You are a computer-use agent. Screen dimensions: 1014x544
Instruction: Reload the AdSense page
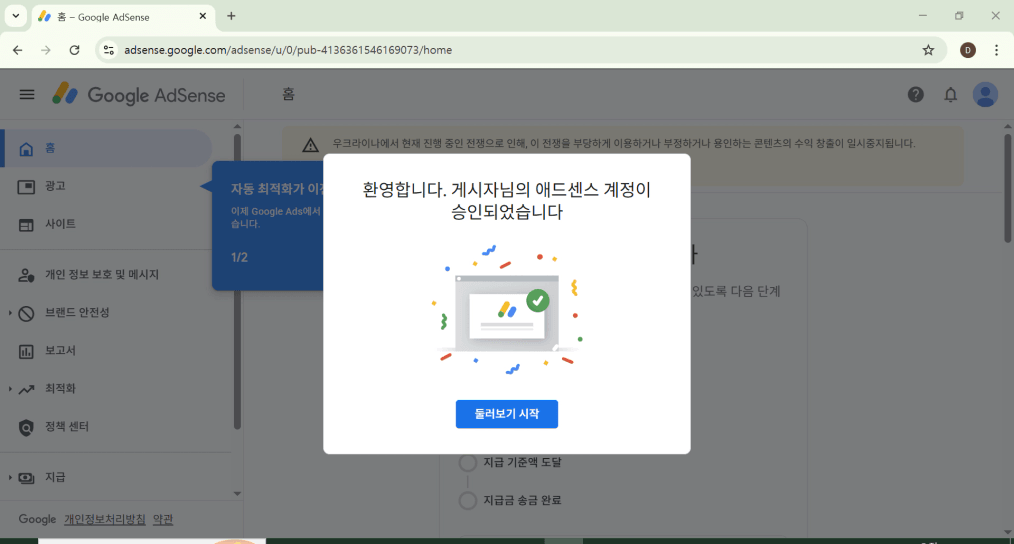(x=74, y=50)
